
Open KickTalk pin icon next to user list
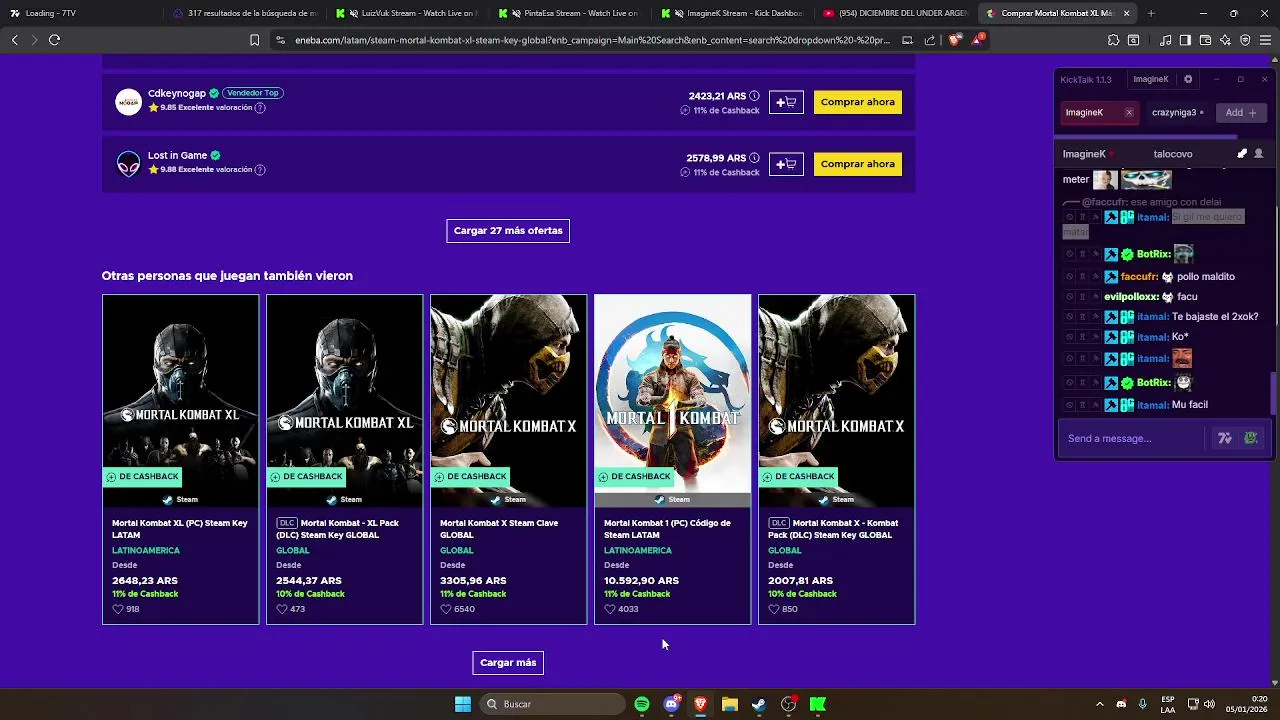[1242, 154]
